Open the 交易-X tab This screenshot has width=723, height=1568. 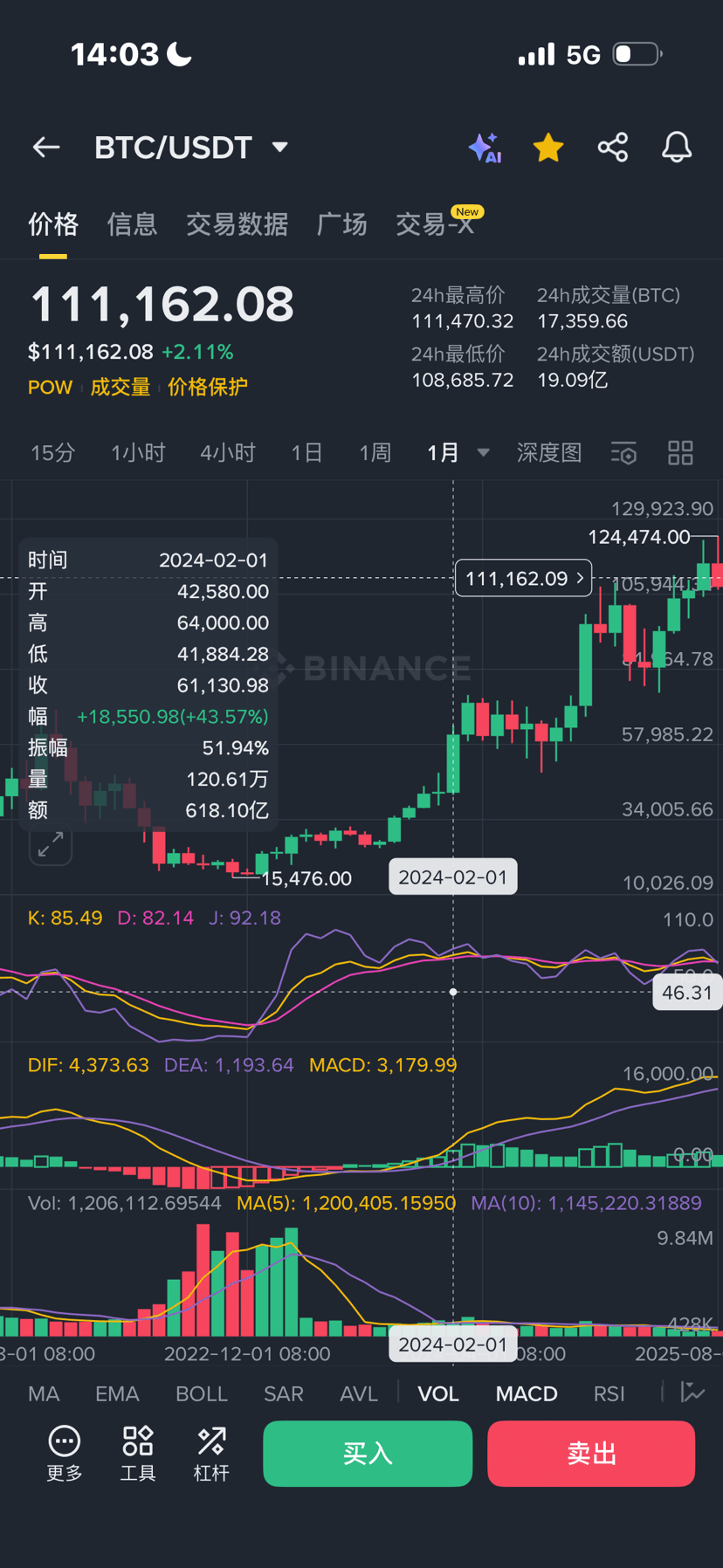coord(435,224)
